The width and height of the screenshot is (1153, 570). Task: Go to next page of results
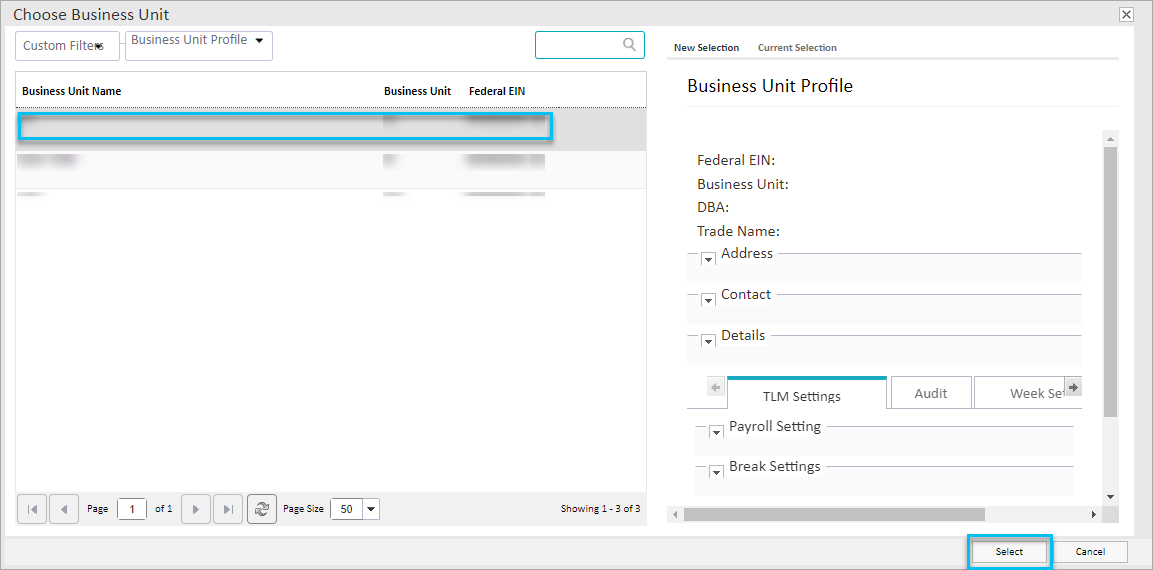pos(196,509)
